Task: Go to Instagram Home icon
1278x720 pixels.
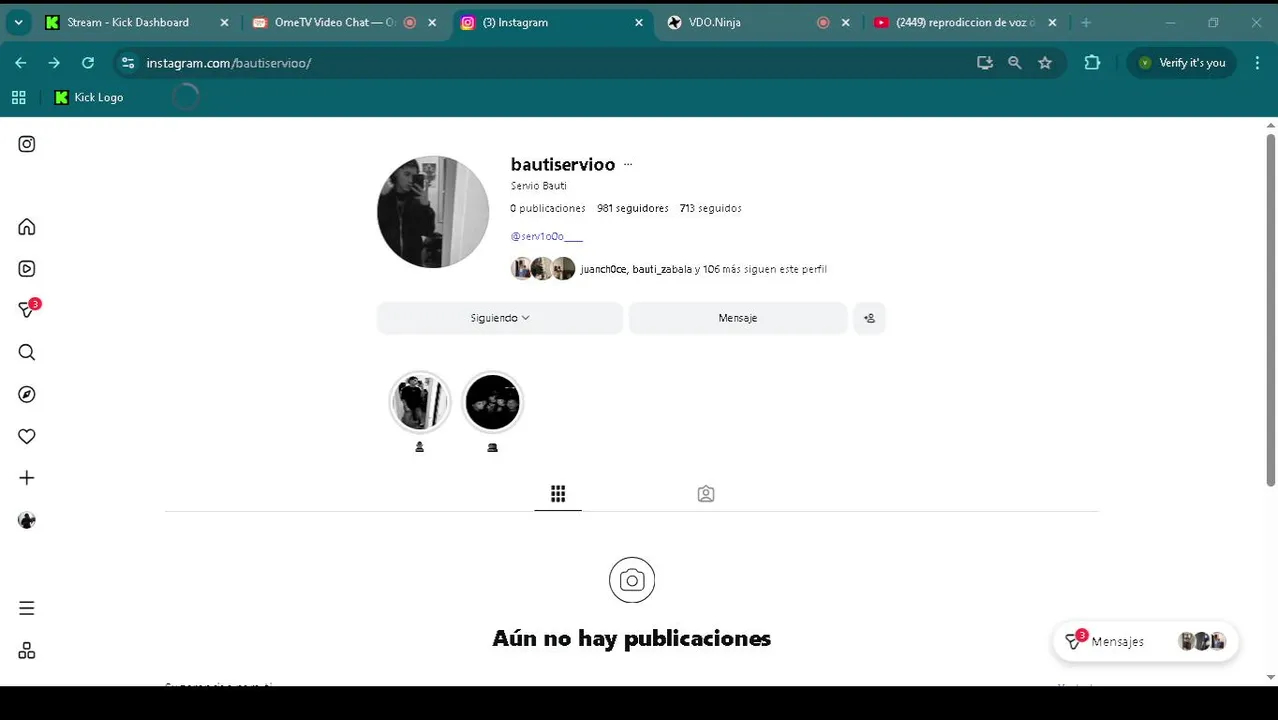Action: click(x=27, y=227)
